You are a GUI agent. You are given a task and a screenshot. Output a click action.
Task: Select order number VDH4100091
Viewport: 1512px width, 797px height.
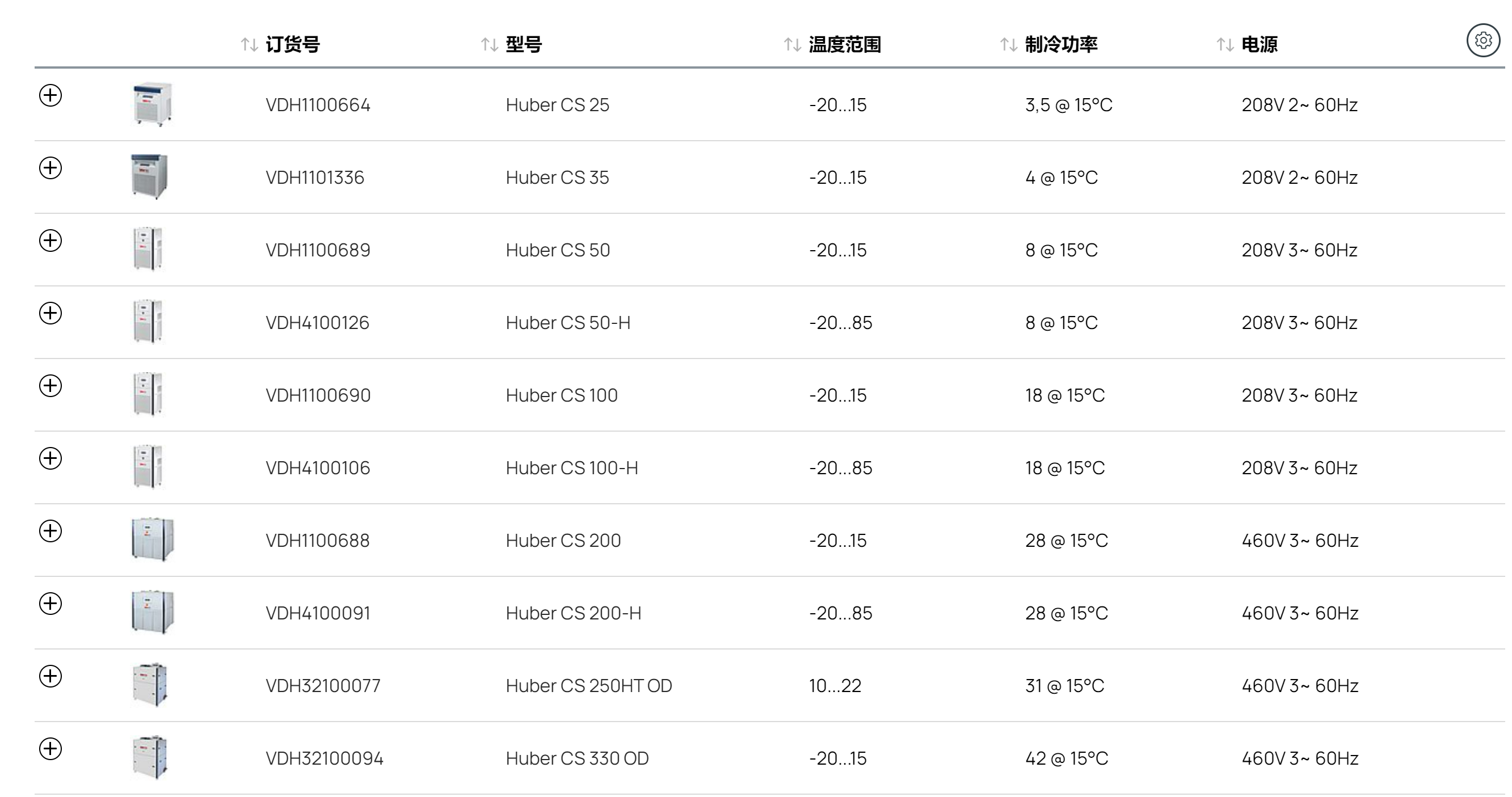(x=318, y=613)
